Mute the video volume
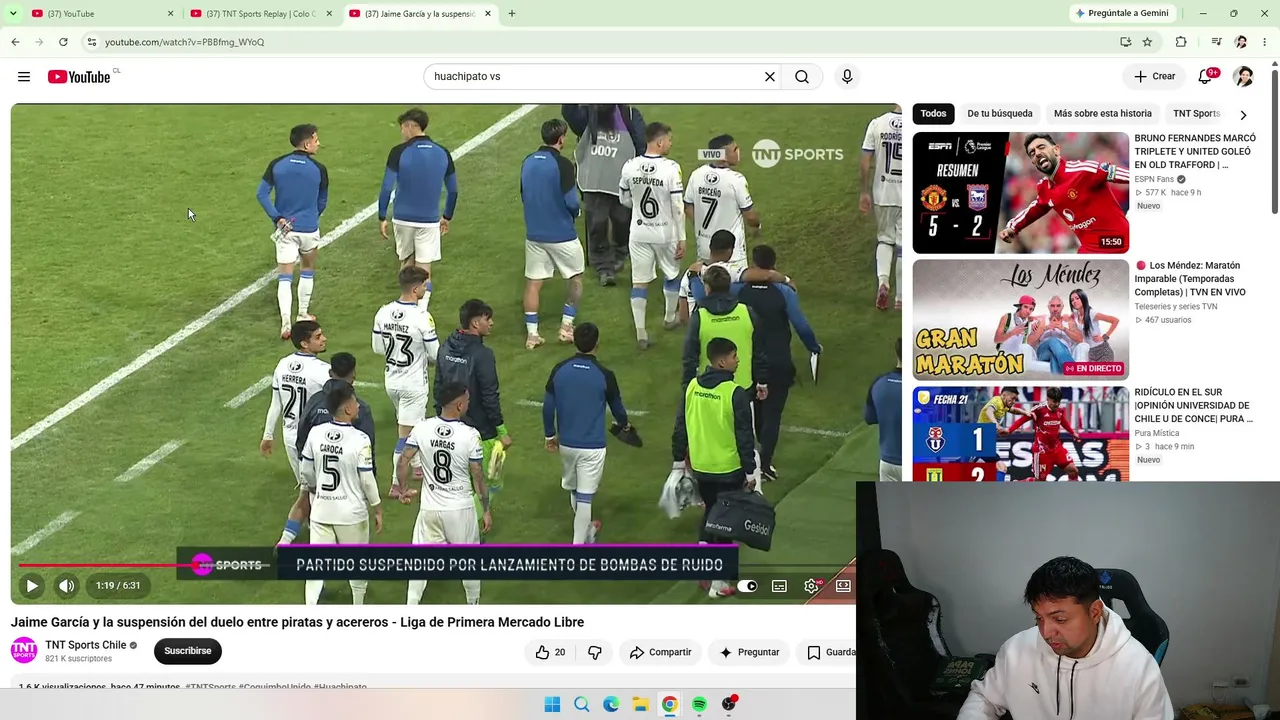The height and width of the screenshot is (720, 1280). [x=66, y=586]
